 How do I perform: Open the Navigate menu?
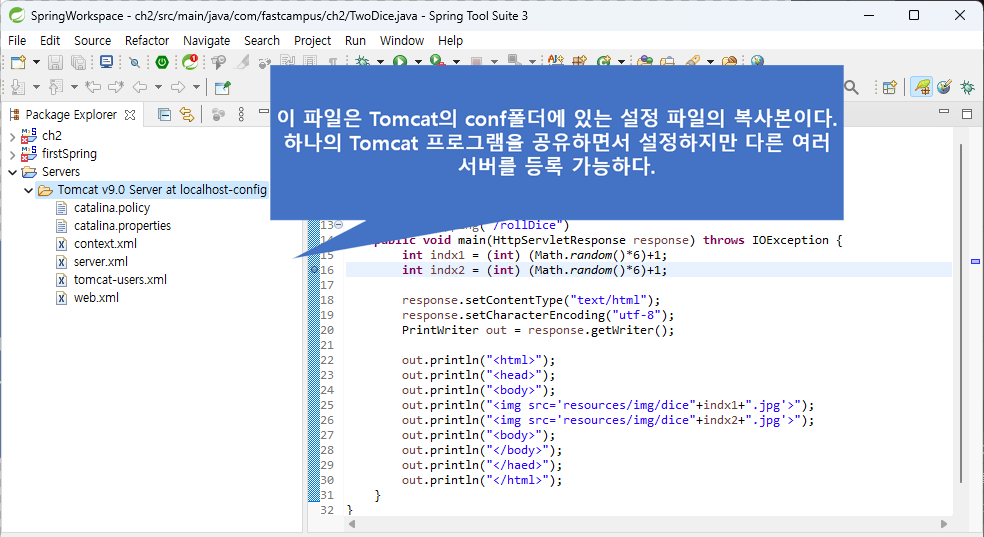[206, 41]
